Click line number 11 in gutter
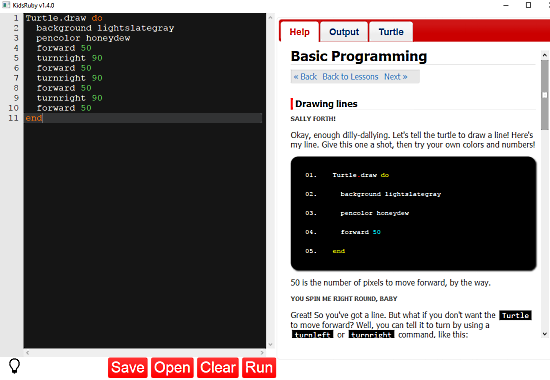 click(x=13, y=118)
